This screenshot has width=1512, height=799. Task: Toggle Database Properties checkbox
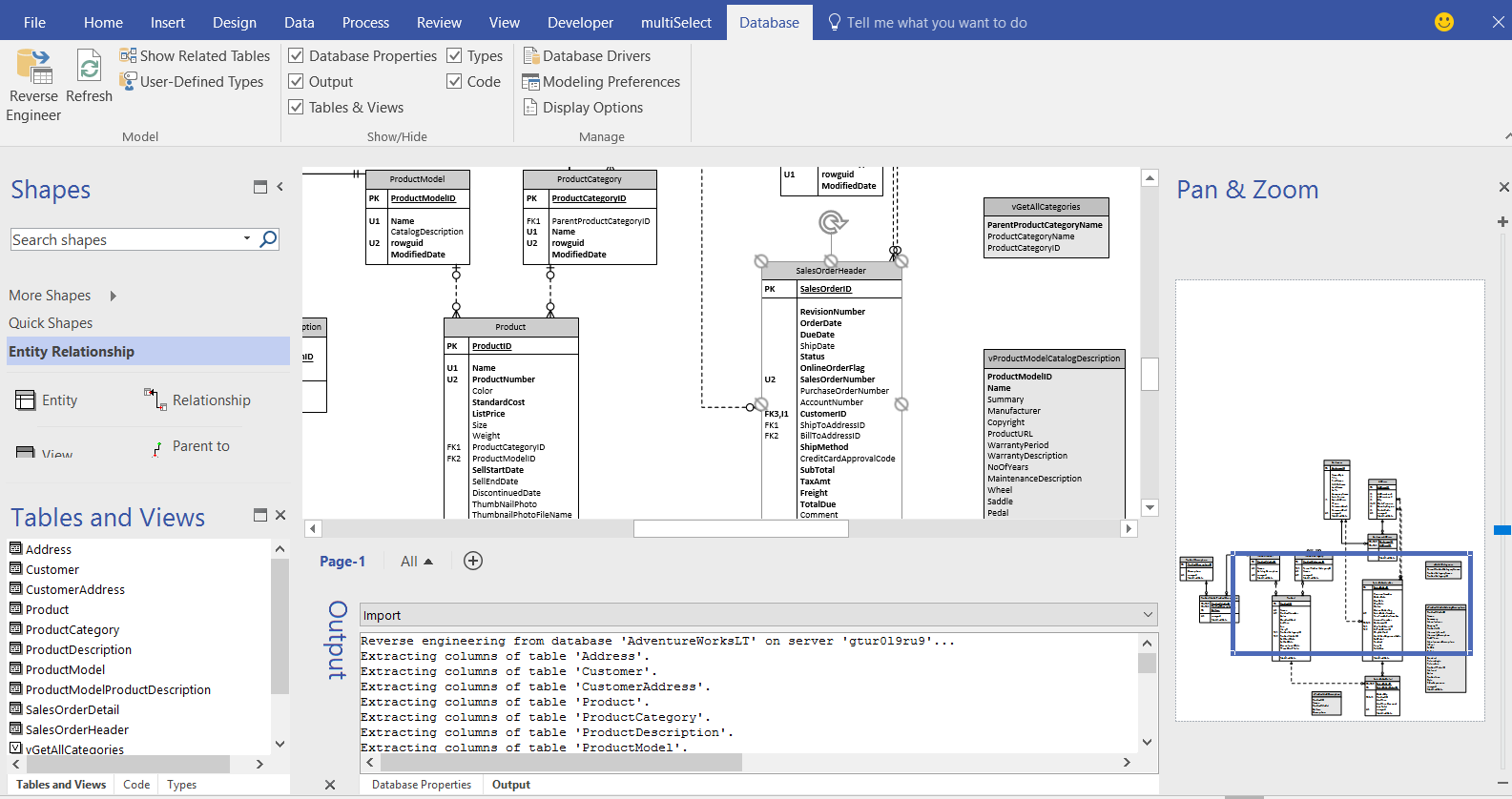click(297, 56)
